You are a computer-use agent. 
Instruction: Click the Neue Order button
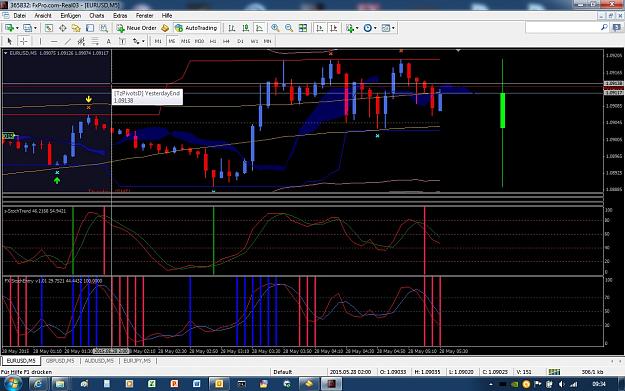137,28
